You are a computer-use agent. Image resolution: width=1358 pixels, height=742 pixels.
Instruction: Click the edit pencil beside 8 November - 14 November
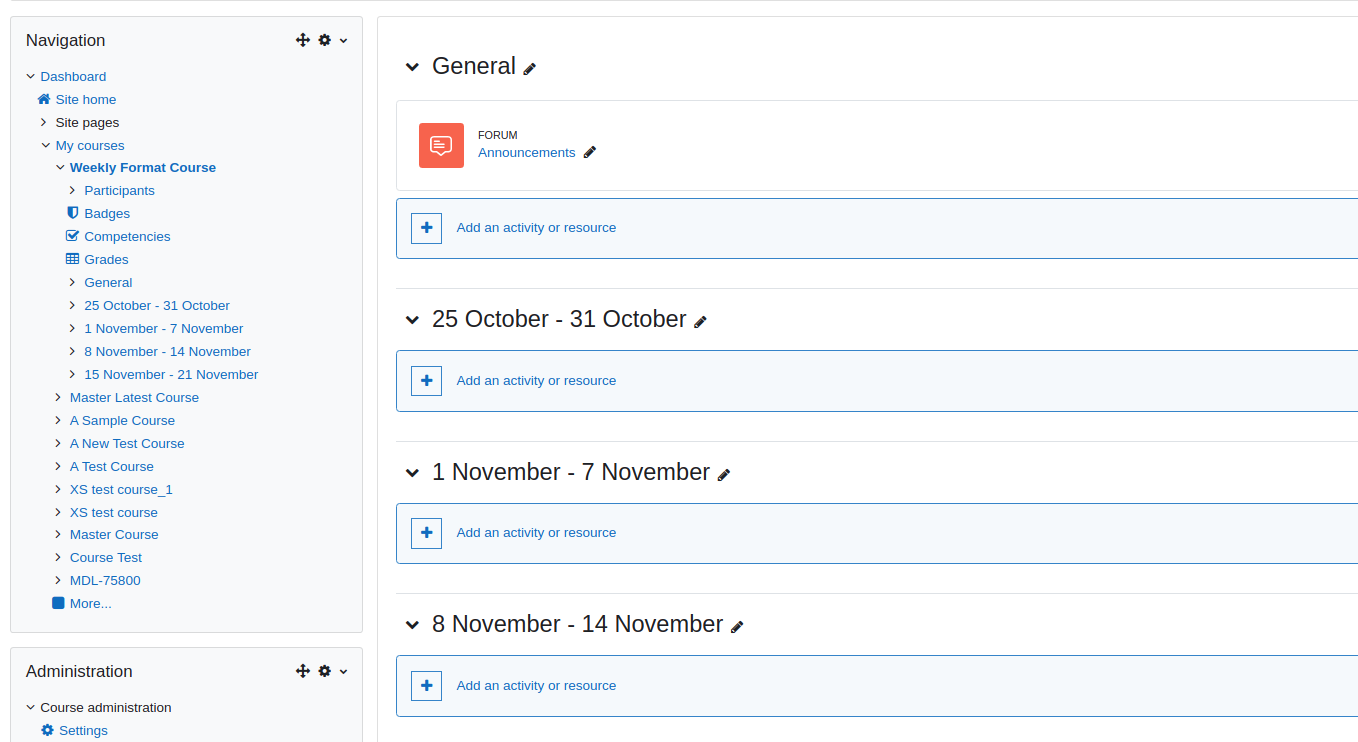click(x=737, y=627)
